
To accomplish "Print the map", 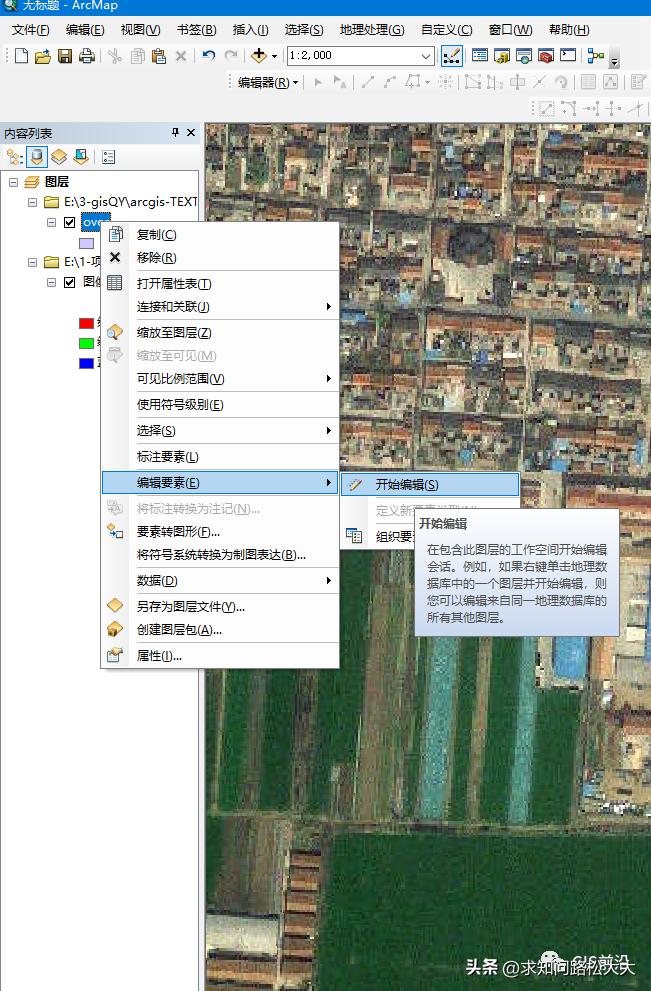I will (x=87, y=56).
